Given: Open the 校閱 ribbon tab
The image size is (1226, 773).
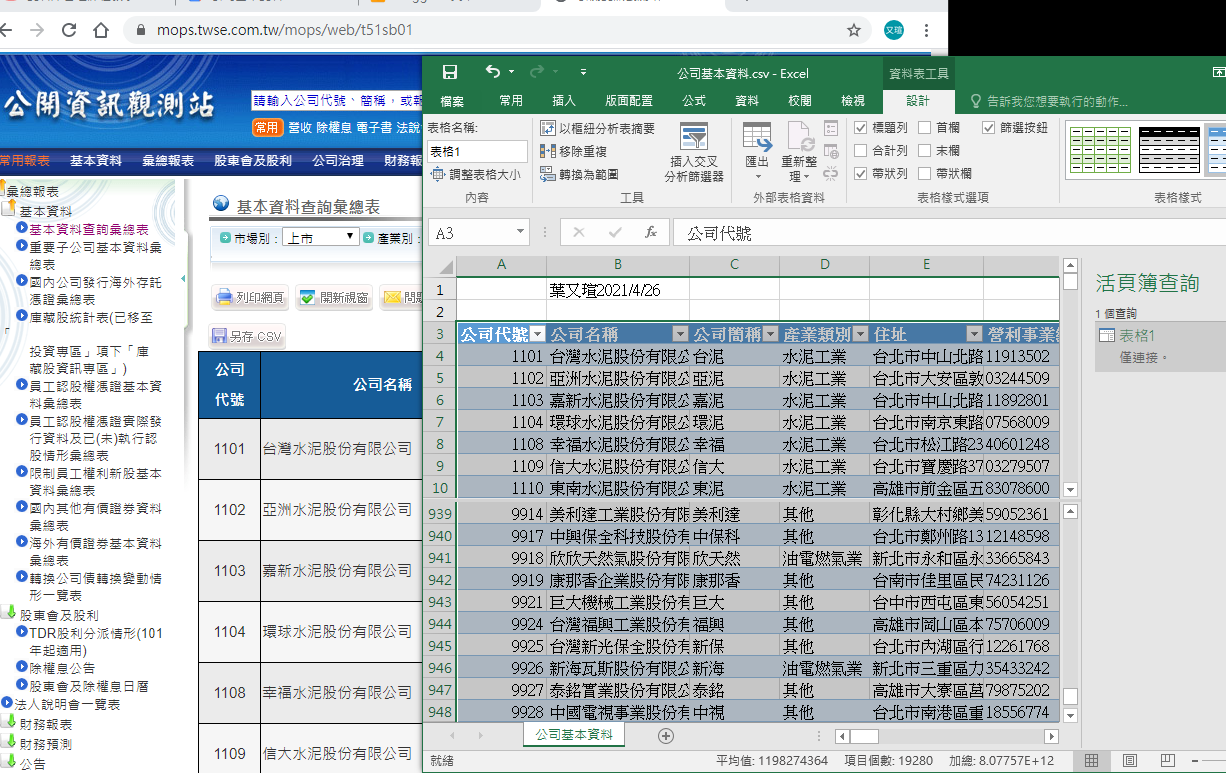Looking at the screenshot, I should [800, 101].
